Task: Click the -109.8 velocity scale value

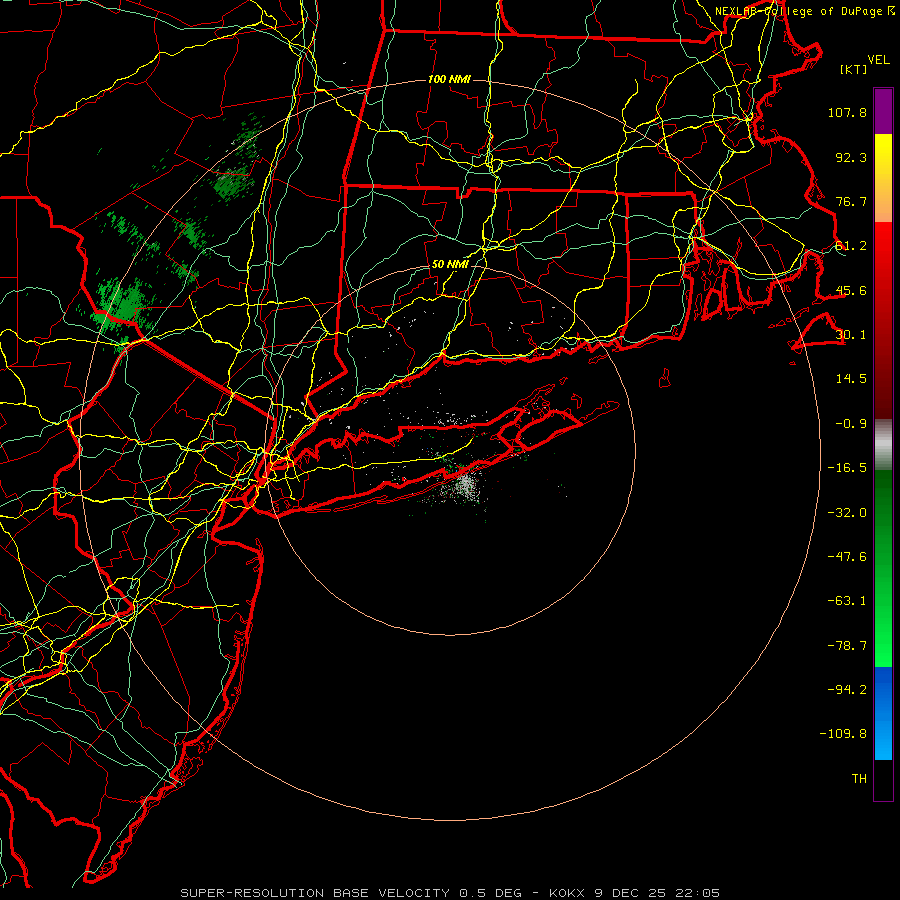Action: 844,734
